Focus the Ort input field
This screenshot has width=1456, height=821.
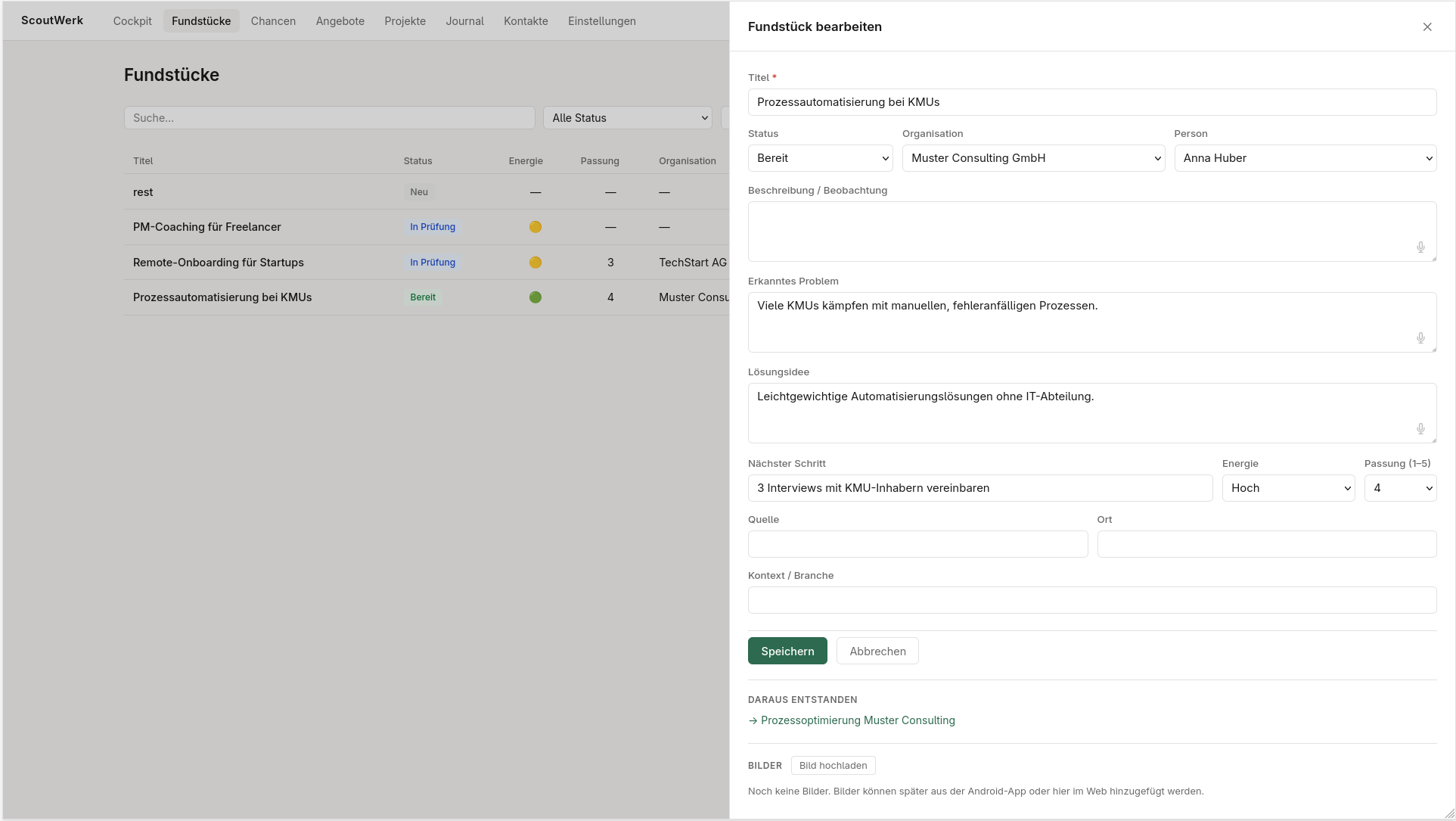(1267, 544)
